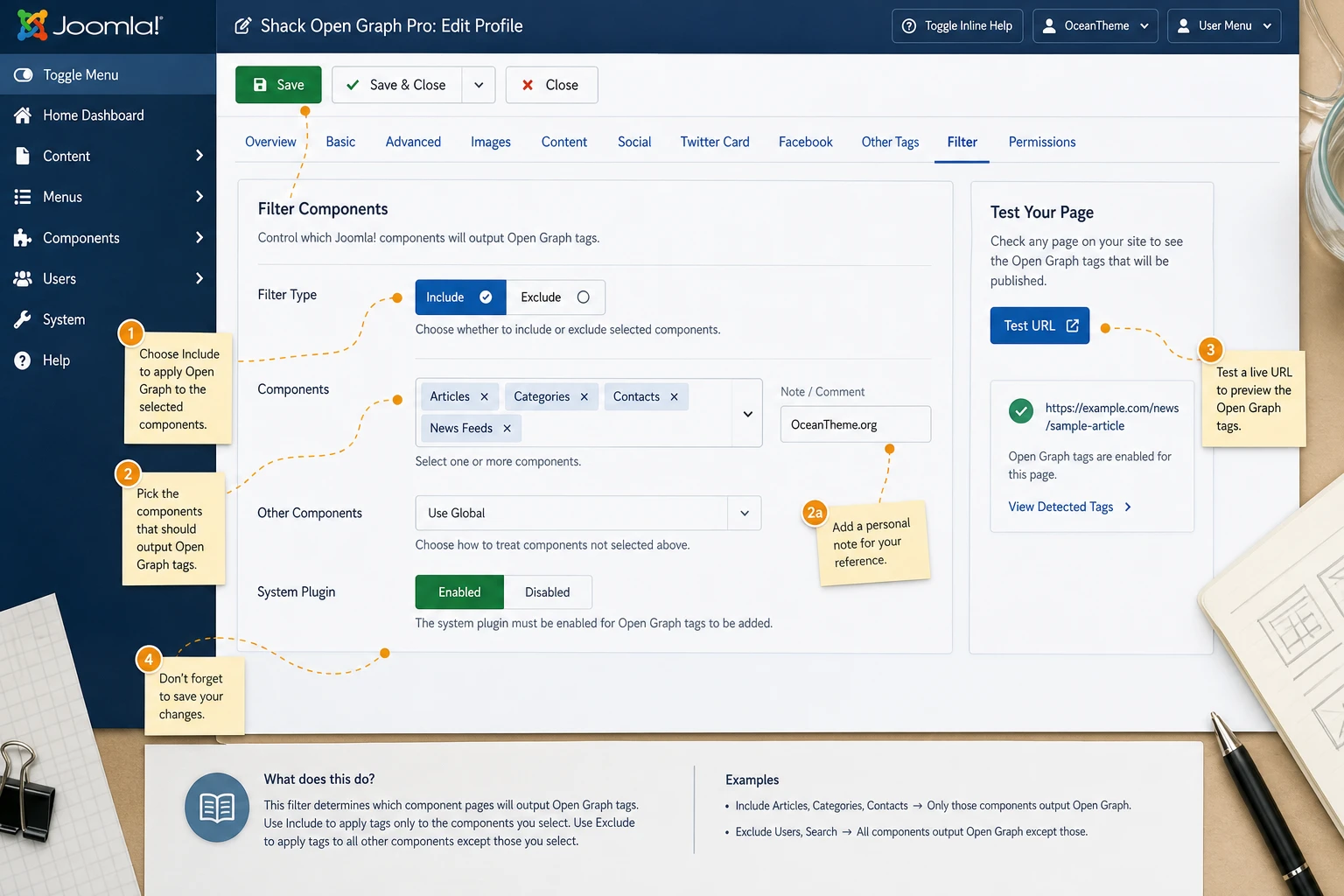Click the Toggle Menu switch icon

[x=24, y=75]
